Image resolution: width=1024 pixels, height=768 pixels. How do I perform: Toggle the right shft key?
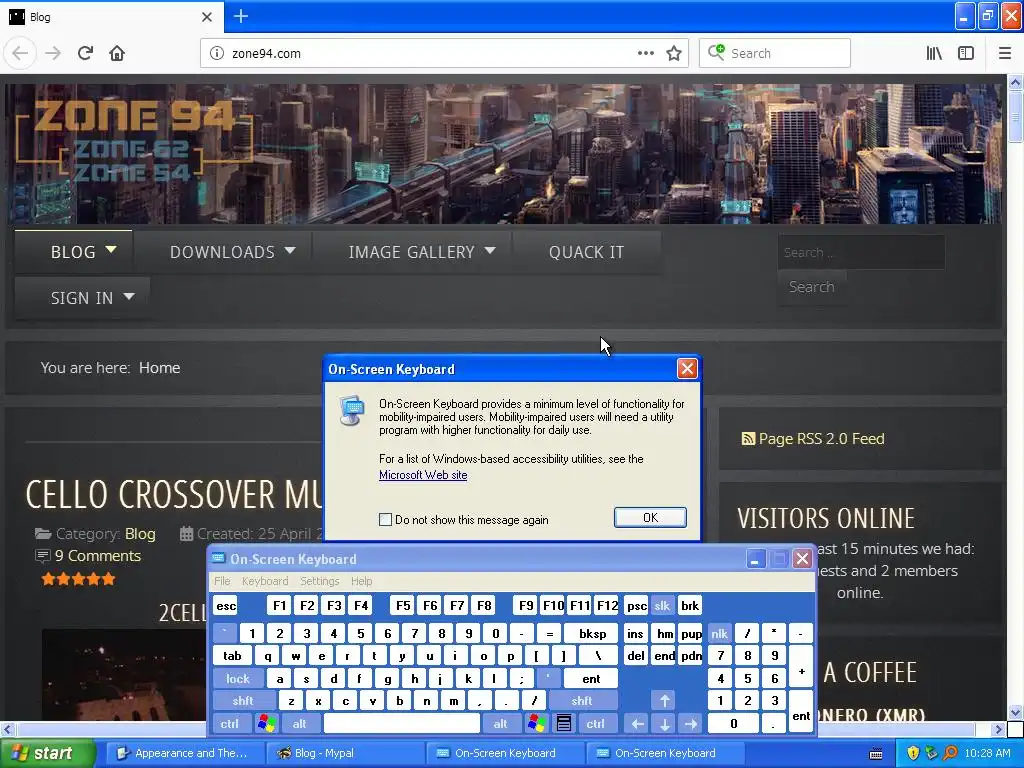[582, 701]
